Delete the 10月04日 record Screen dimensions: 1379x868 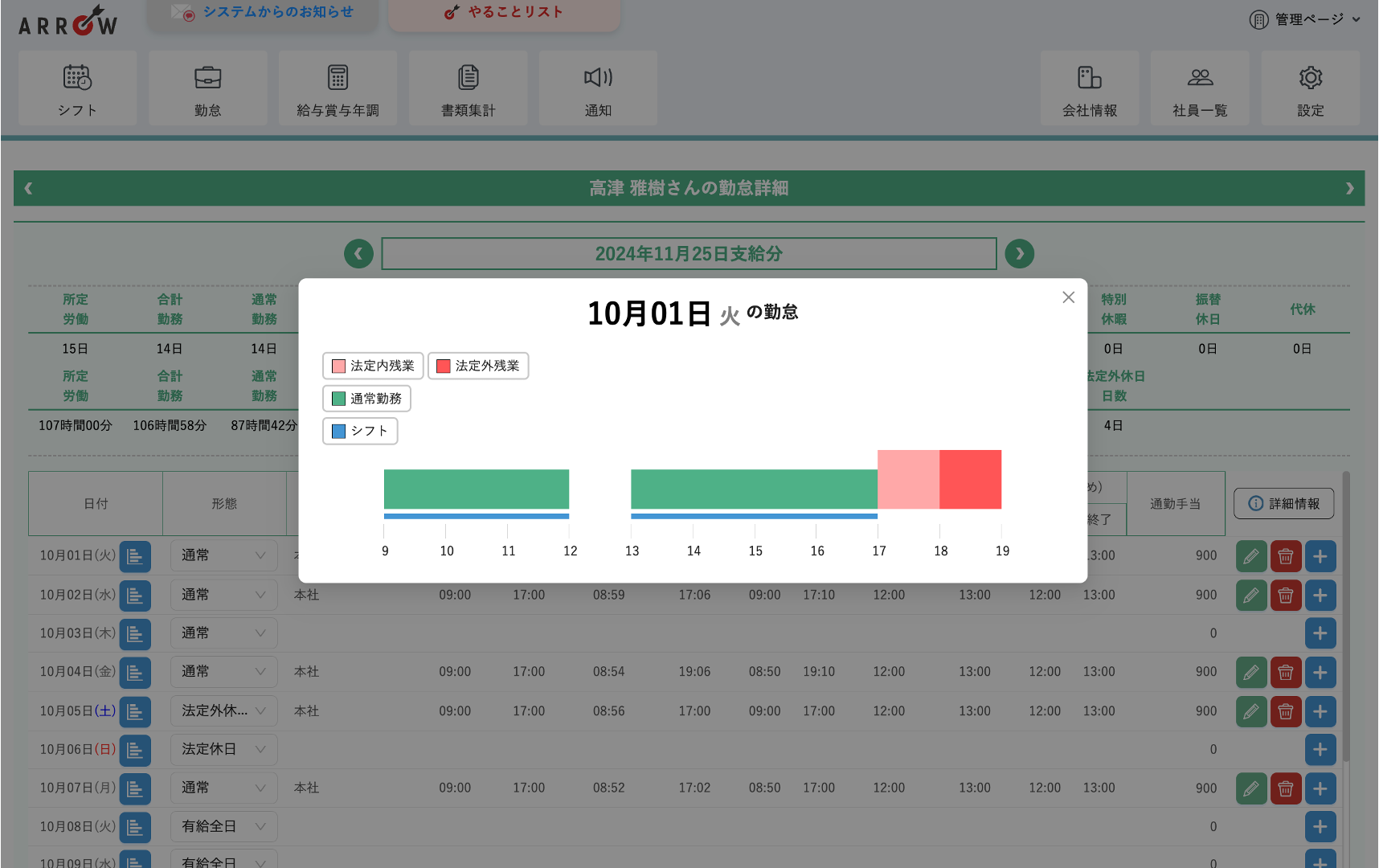point(1286,673)
